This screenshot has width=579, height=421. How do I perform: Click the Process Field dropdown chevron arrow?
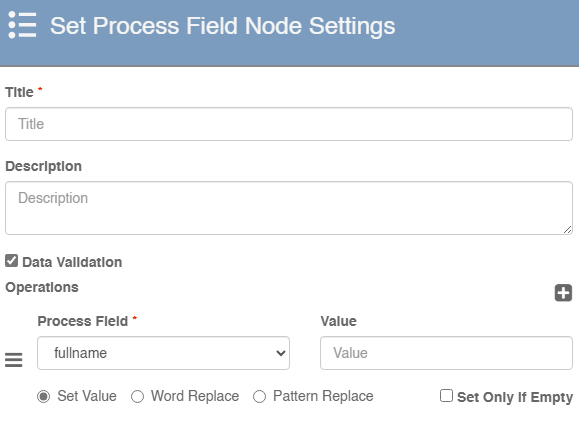coord(281,353)
